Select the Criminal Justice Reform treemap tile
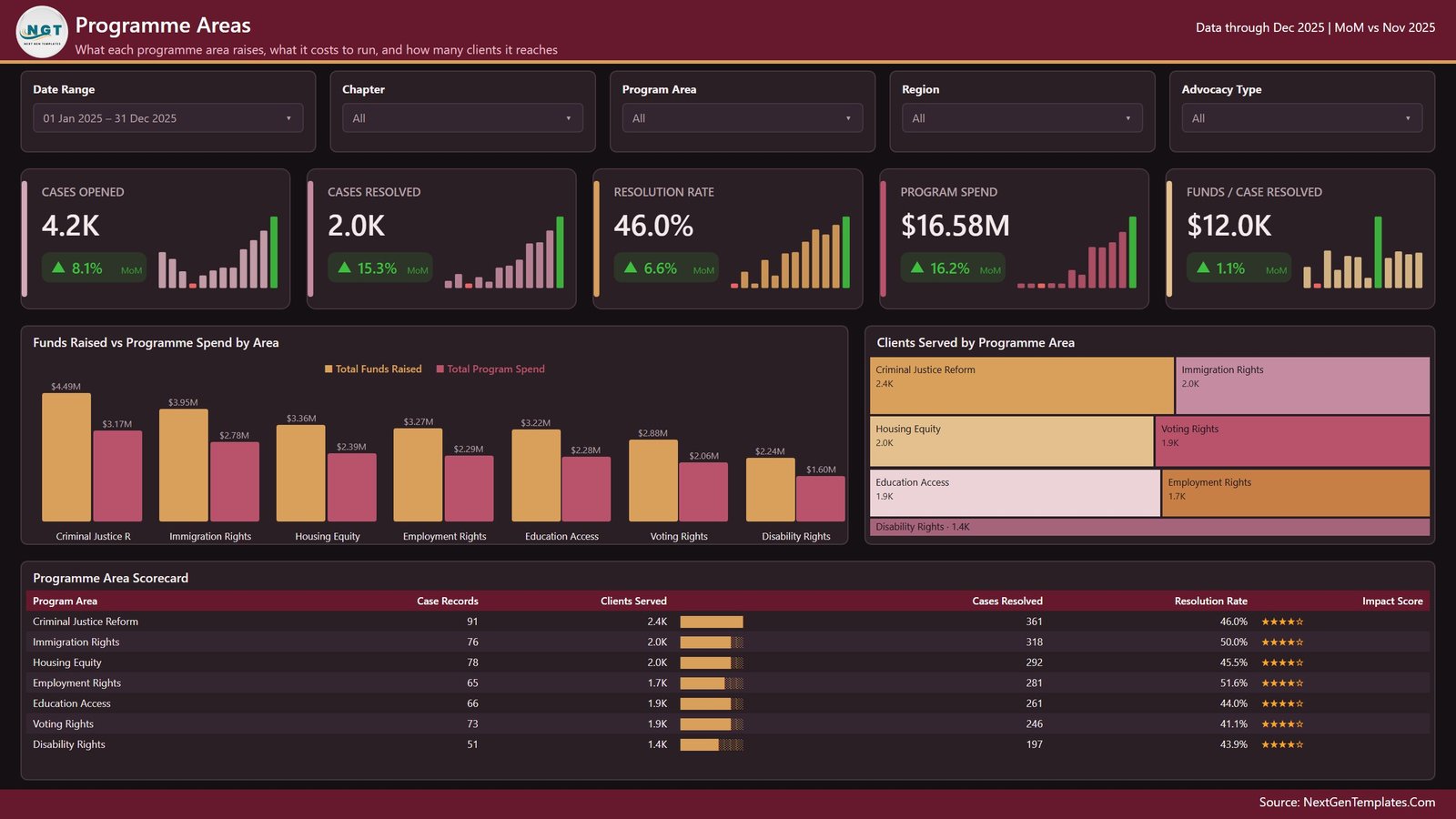This screenshot has width=1456, height=819. click(1022, 386)
